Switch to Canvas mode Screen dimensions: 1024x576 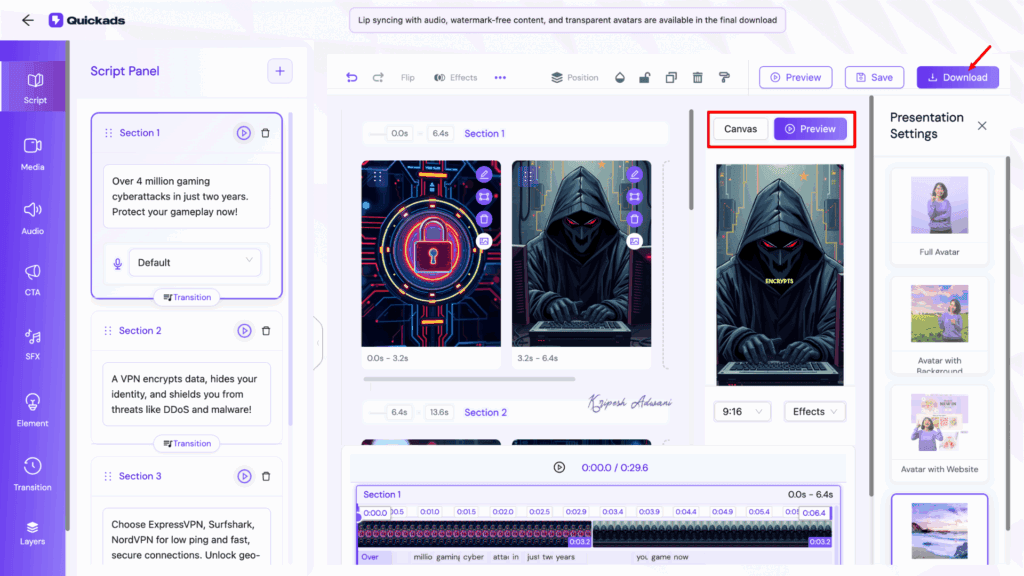740,129
